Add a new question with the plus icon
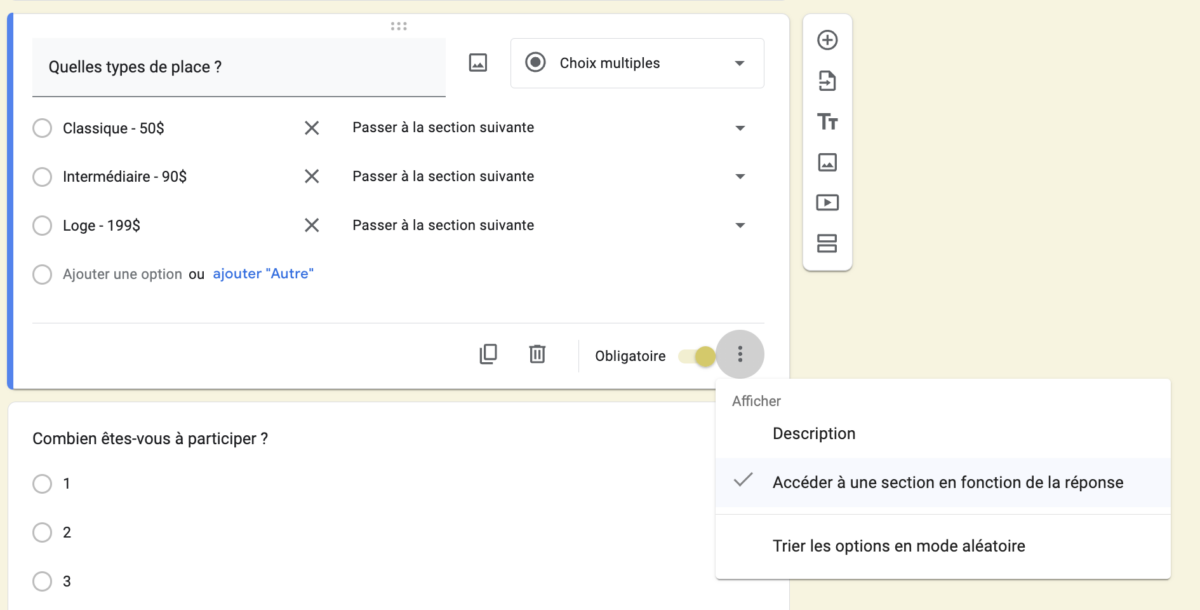This screenshot has height=610, width=1200. (827, 40)
